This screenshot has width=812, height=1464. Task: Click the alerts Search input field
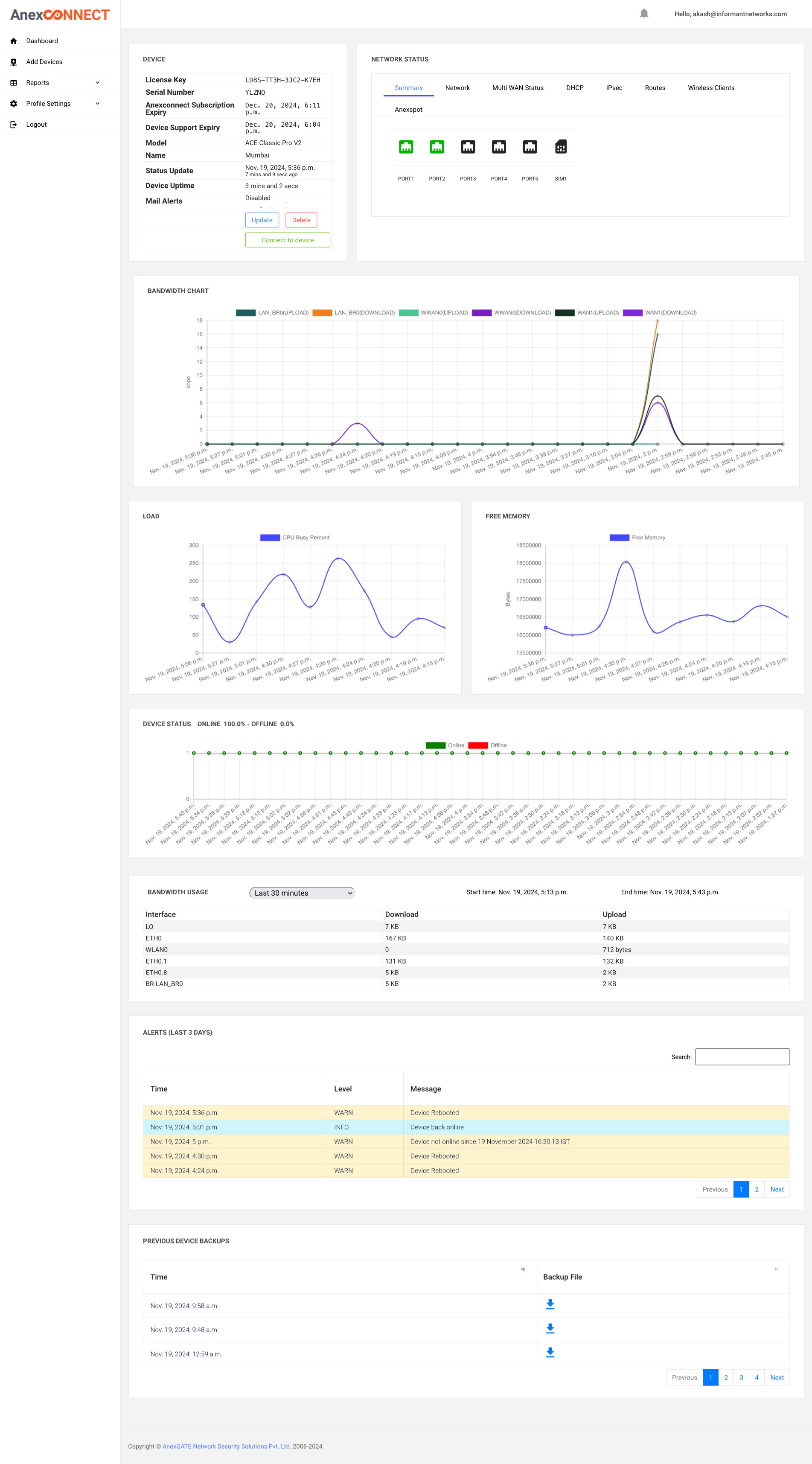click(742, 1057)
